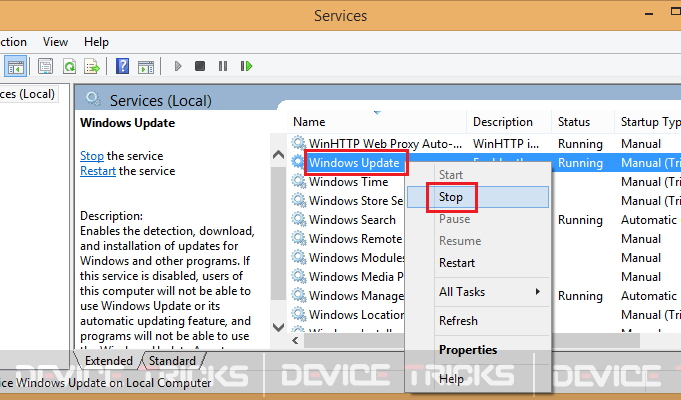Open the Help menu in menu bar
The image size is (681, 400).
pos(96,42)
